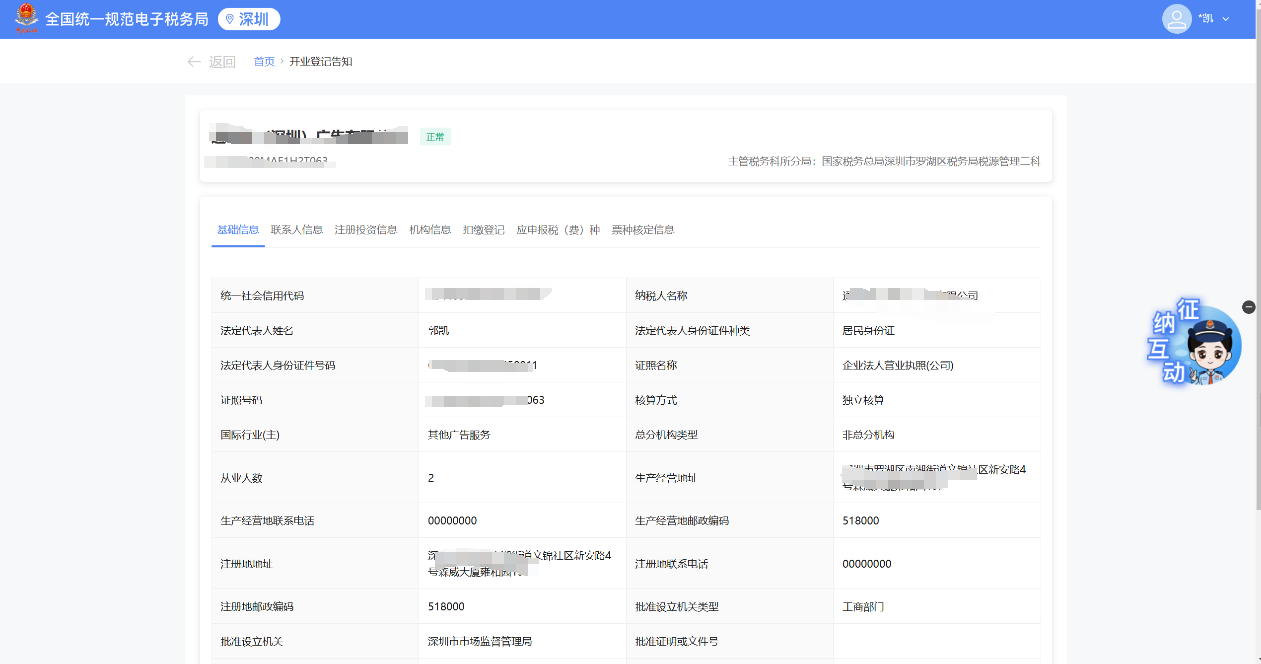Click 开业登记告知 breadcrumb text
Viewport: 1261px width, 664px height.
click(321, 62)
